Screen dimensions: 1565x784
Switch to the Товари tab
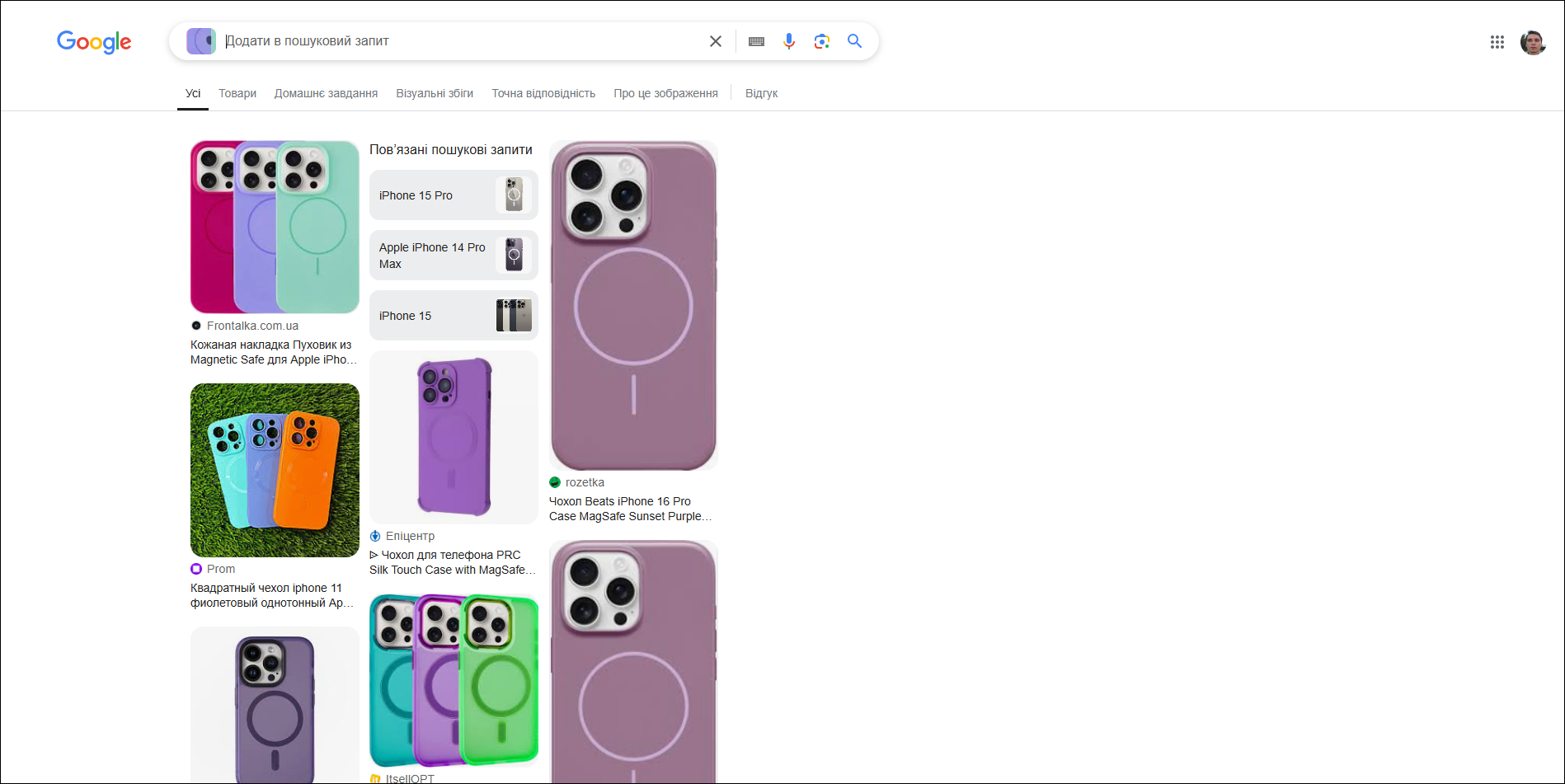click(x=237, y=93)
